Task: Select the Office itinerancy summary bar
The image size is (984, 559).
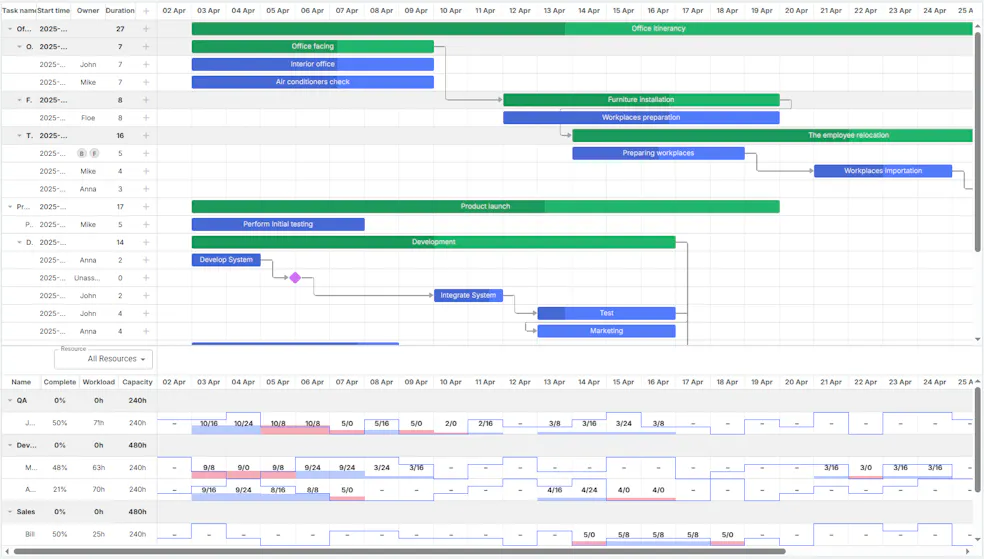Action: pos(582,28)
